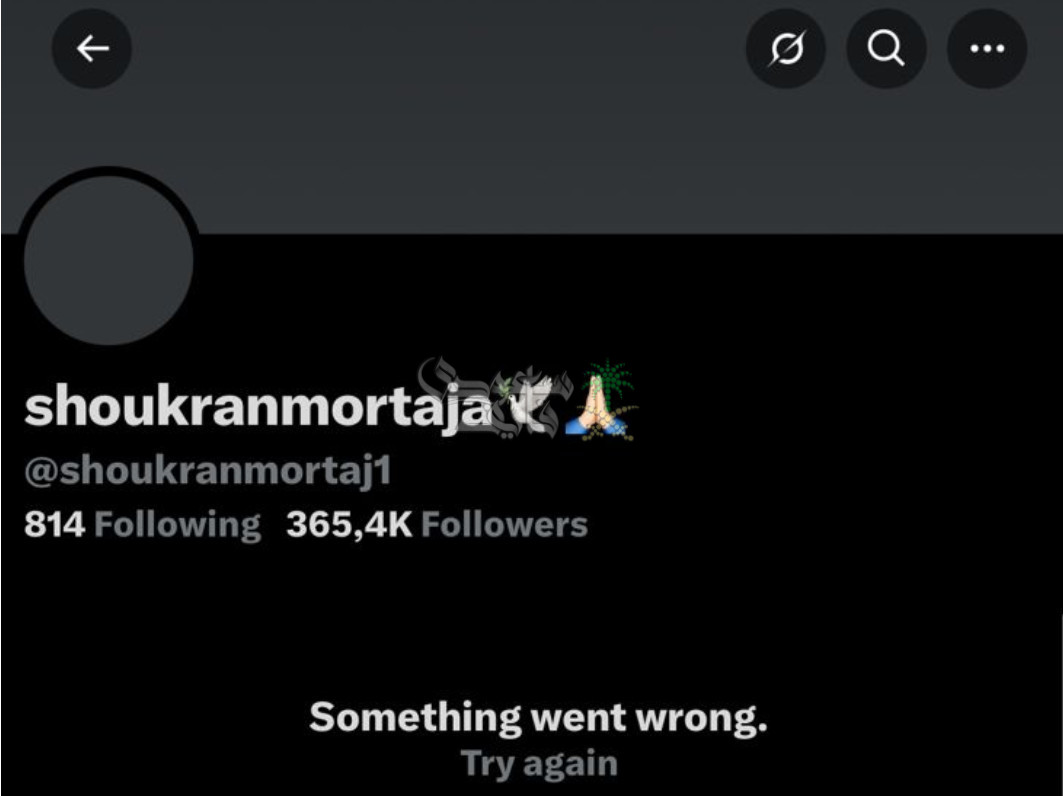This screenshot has height=796, width=1063.
Task: Click the word Following next to 814
Action: pyautogui.click(x=178, y=525)
